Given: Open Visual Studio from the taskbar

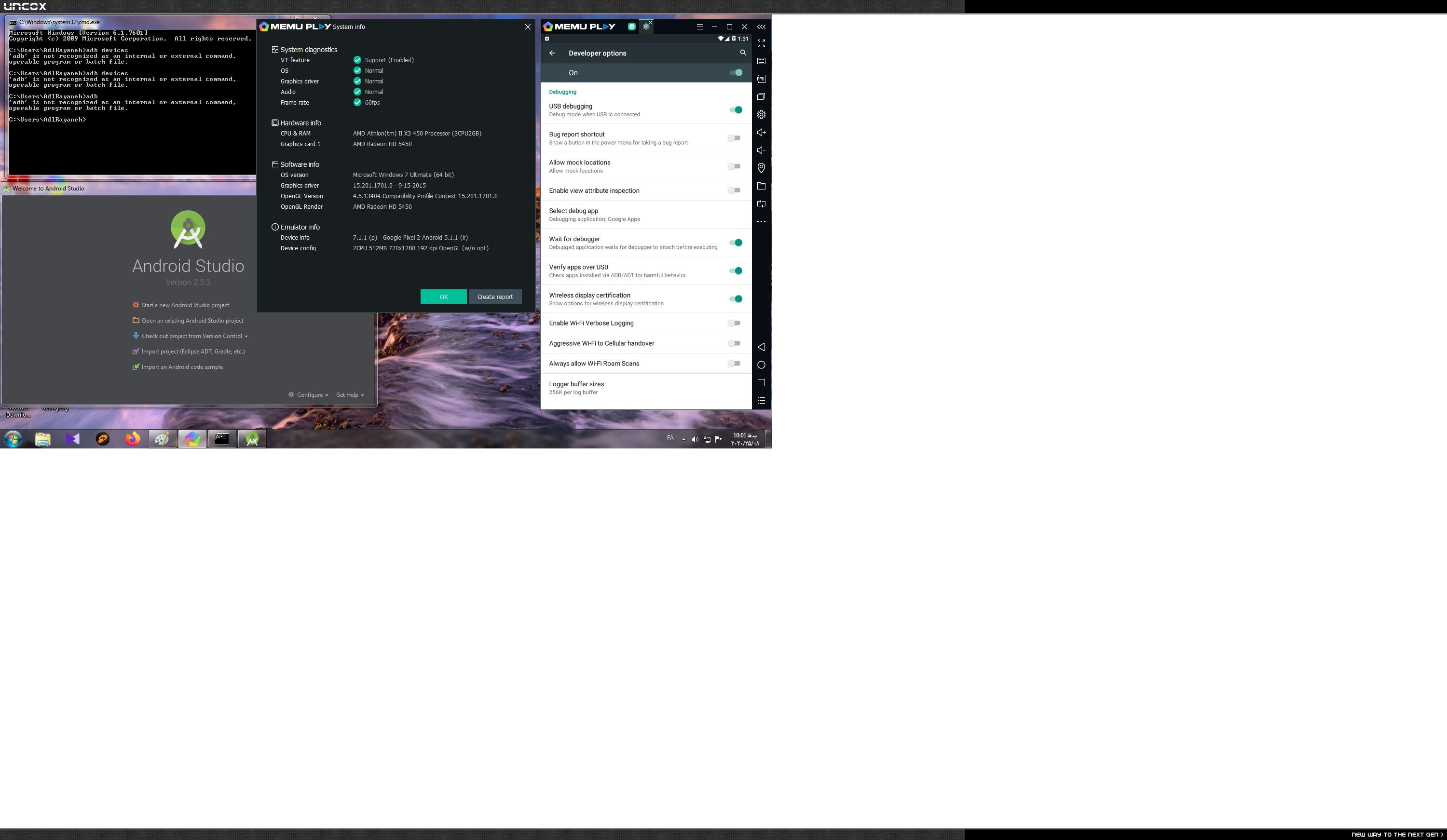Looking at the screenshot, I should pyautogui.click(x=73, y=439).
